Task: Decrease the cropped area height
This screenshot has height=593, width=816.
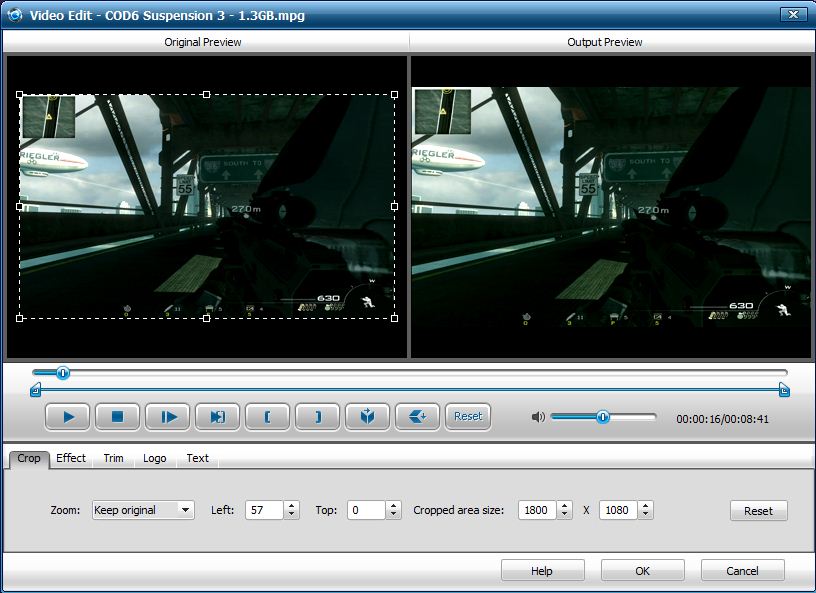Action: pos(646,514)
